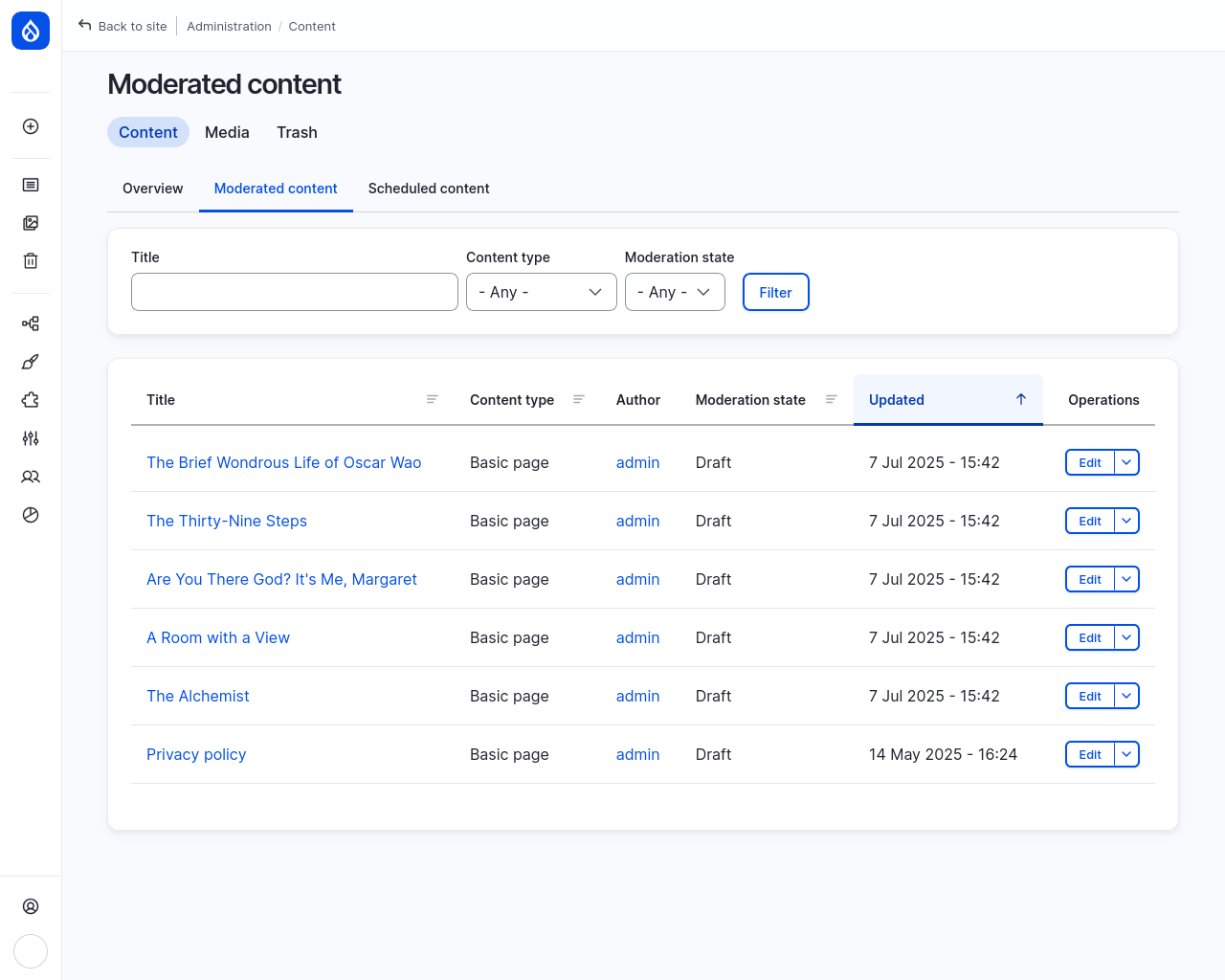Expand operations dropdown for The Alchemist row
Image resolution: width=1225 pixels, height=980 pixels.
1125,696
